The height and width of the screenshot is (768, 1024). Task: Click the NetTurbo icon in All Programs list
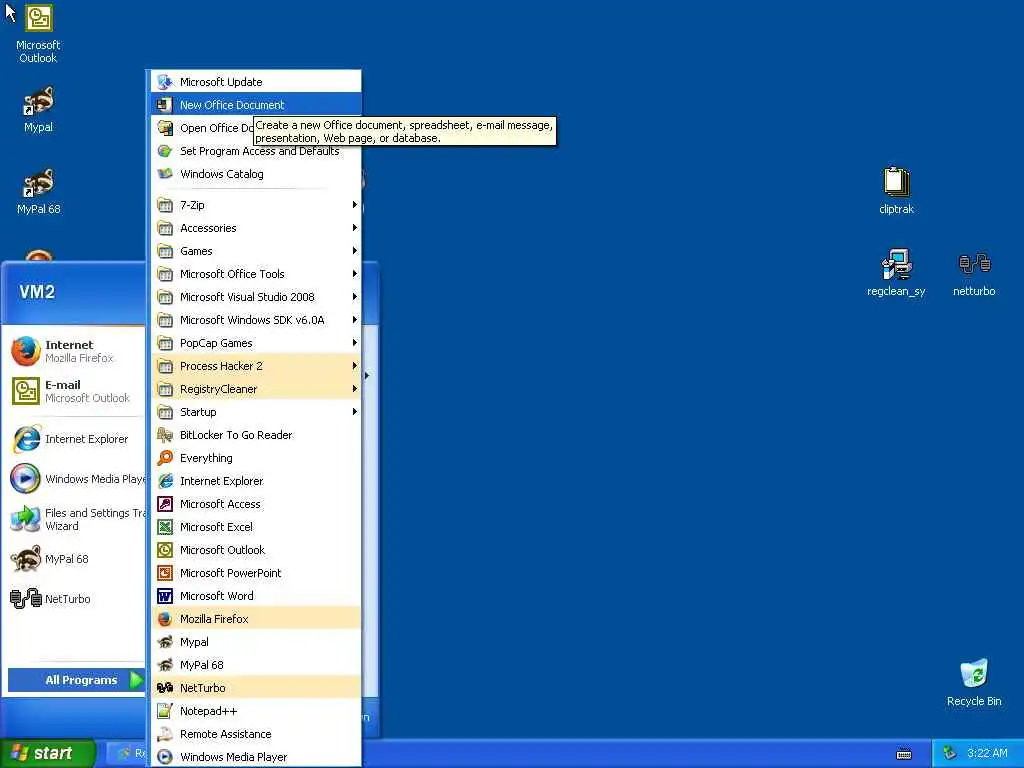pyautogui.click(x=165, y=688)
